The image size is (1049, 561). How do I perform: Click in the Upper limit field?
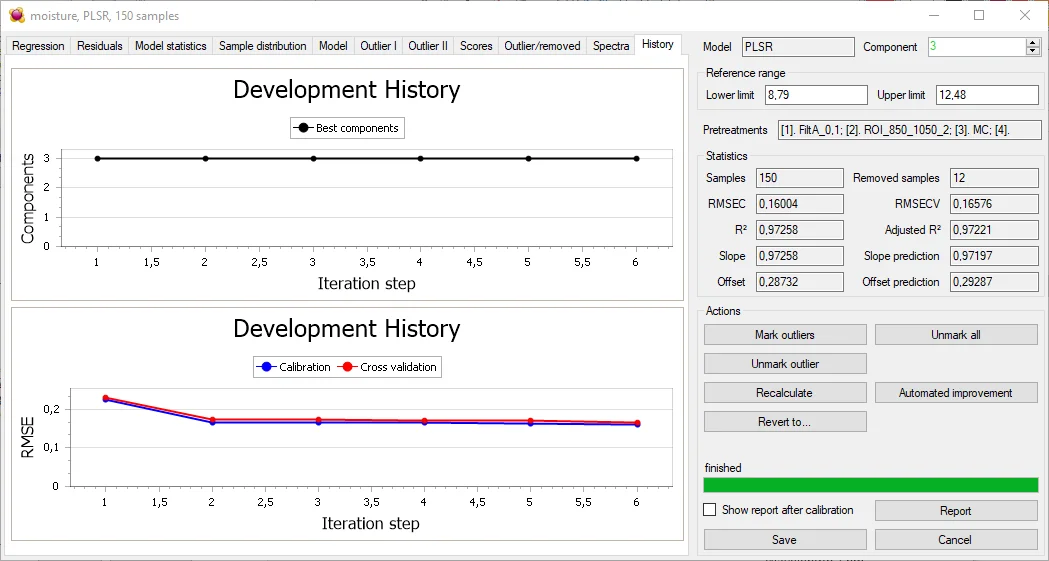coord(986,95)
